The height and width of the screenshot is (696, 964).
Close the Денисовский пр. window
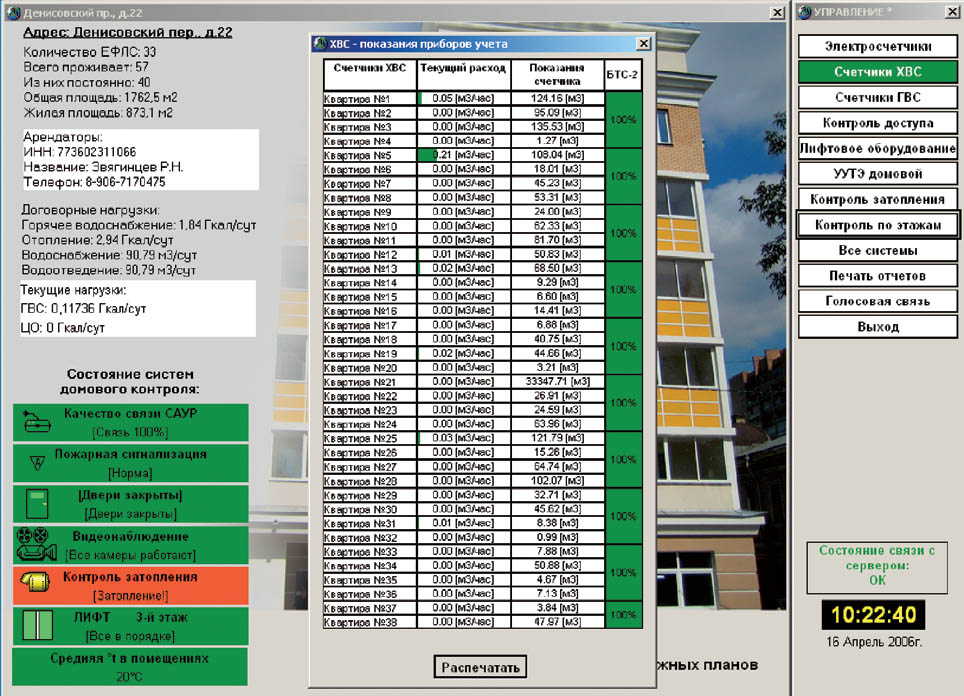tap(778, 12)
